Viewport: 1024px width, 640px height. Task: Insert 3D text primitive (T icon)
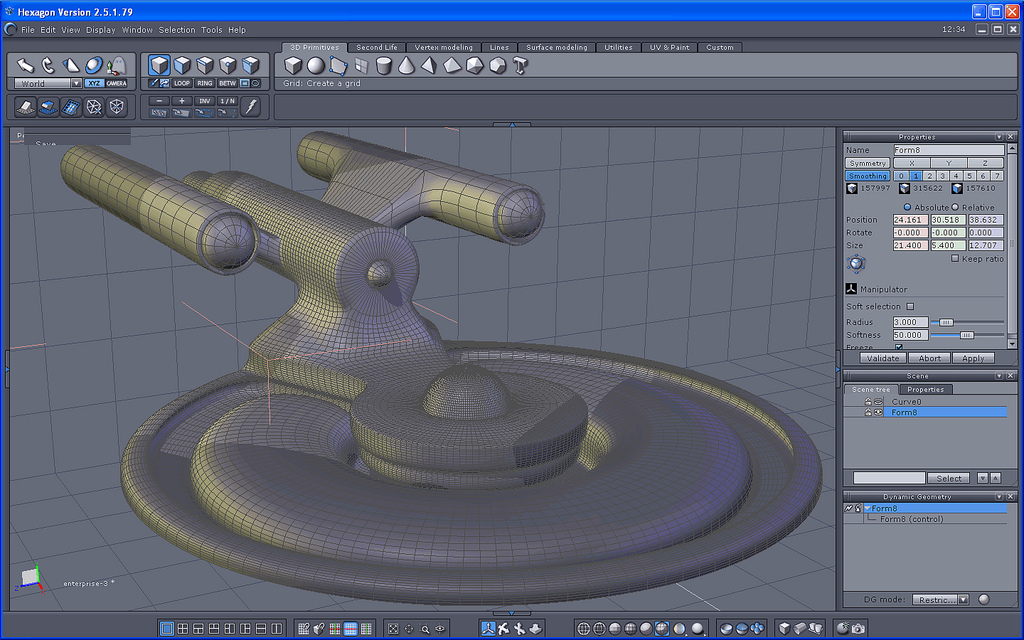point(520,65)
